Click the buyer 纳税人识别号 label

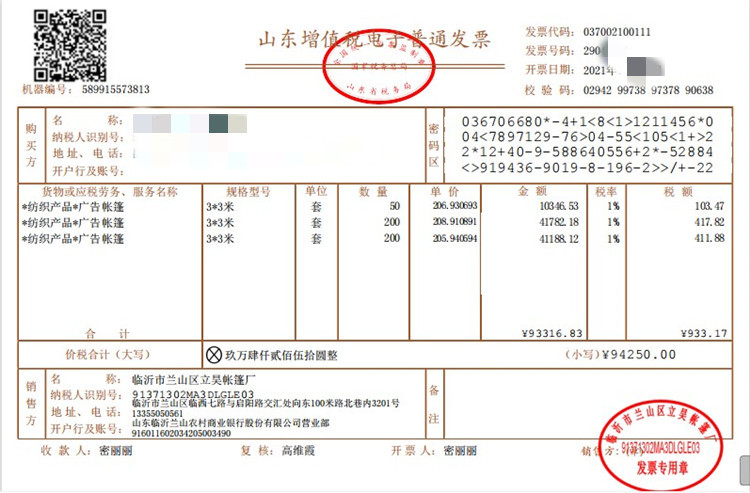88,137
